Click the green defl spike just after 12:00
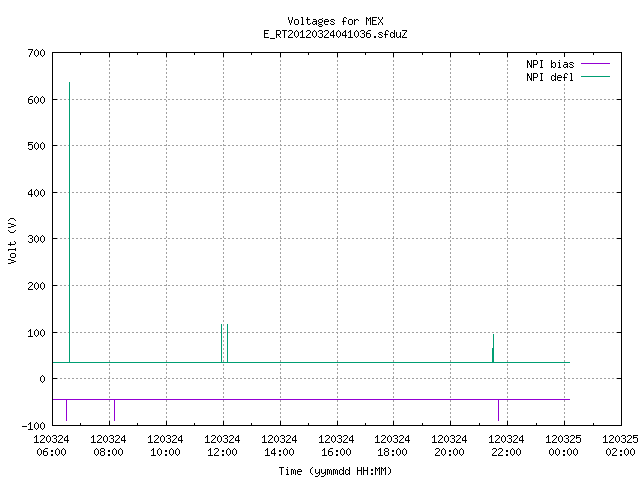The width and height of the screenshot is (640, 480). point(227,343)
